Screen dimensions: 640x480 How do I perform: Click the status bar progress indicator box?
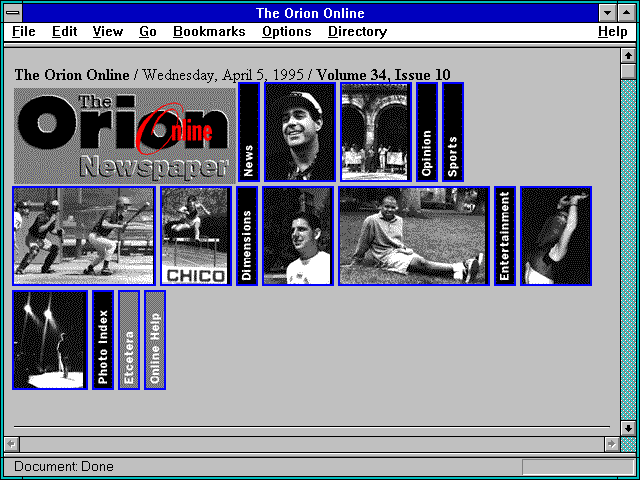578,467
